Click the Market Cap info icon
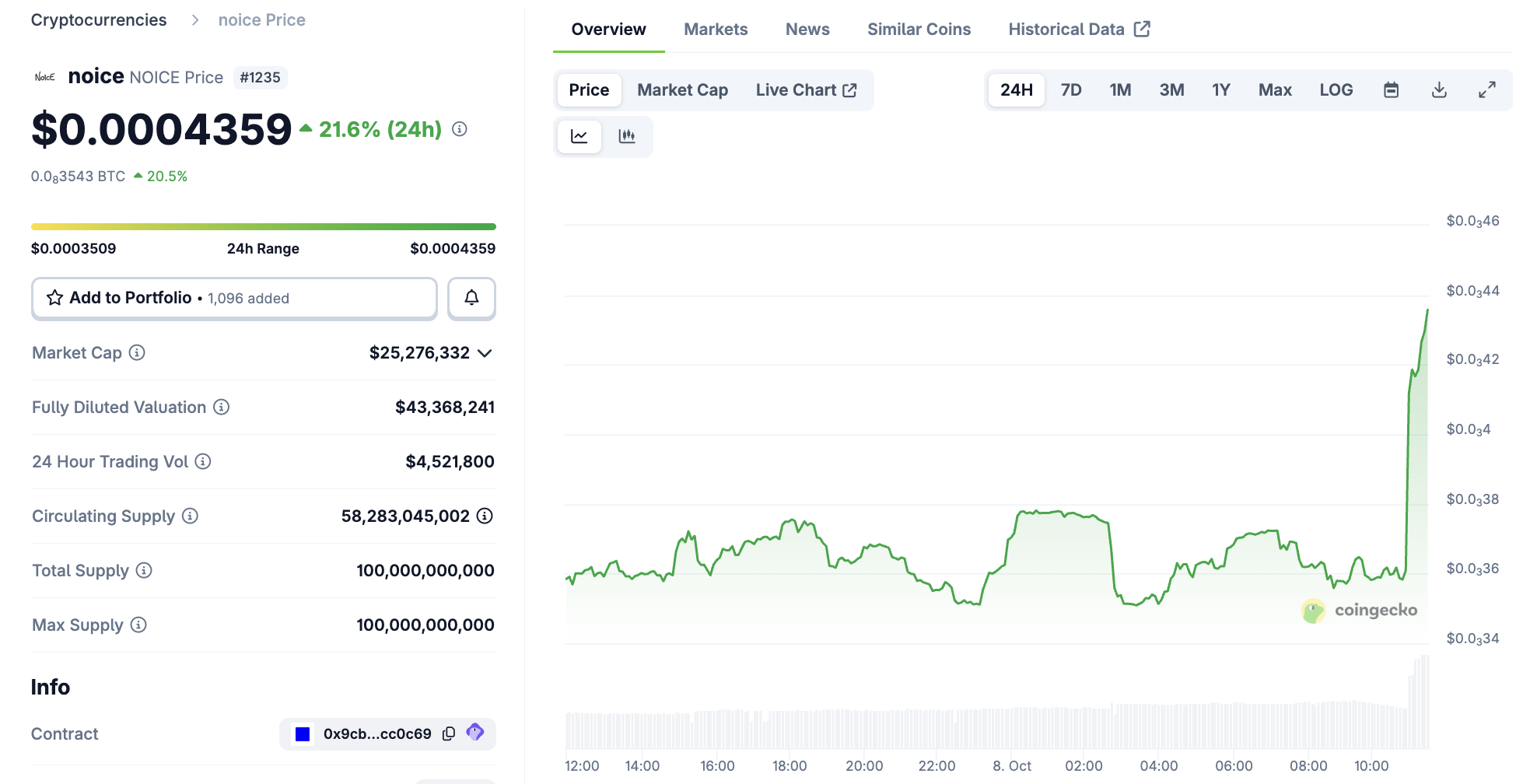The width and height of the screenshot is (1537, 784). pos(137,353)
